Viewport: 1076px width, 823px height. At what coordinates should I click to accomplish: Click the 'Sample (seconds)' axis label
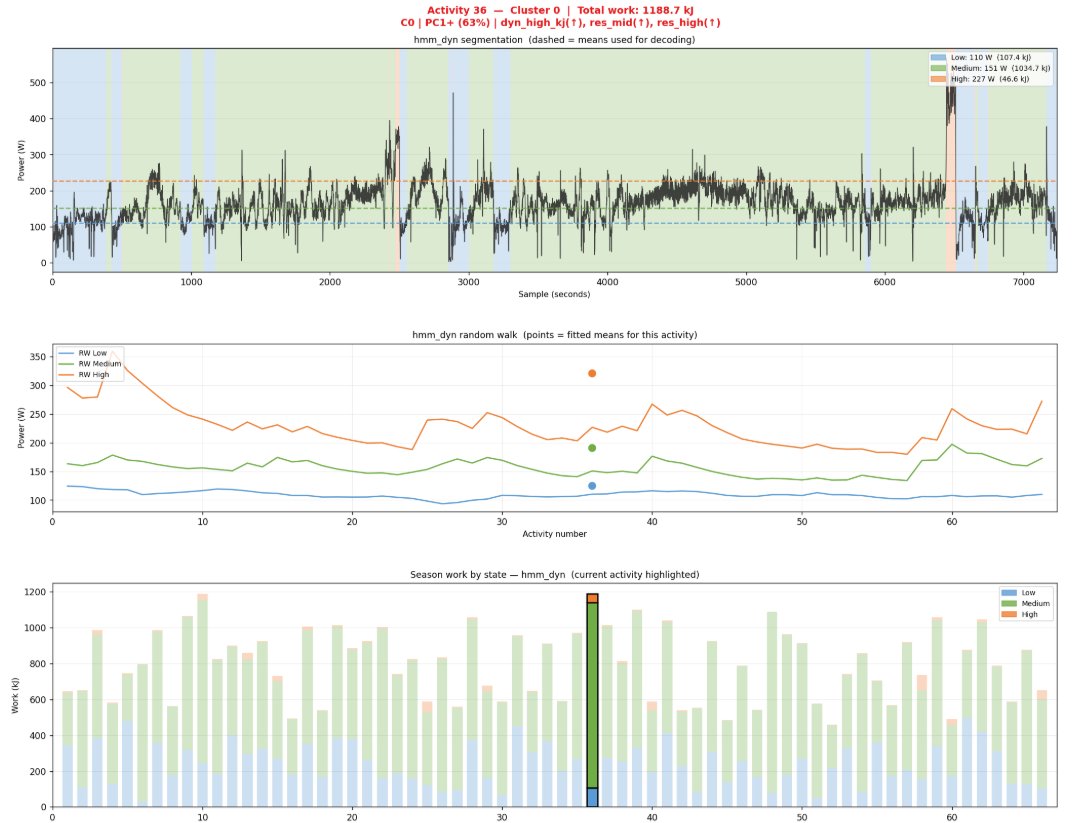pos(554,294)
